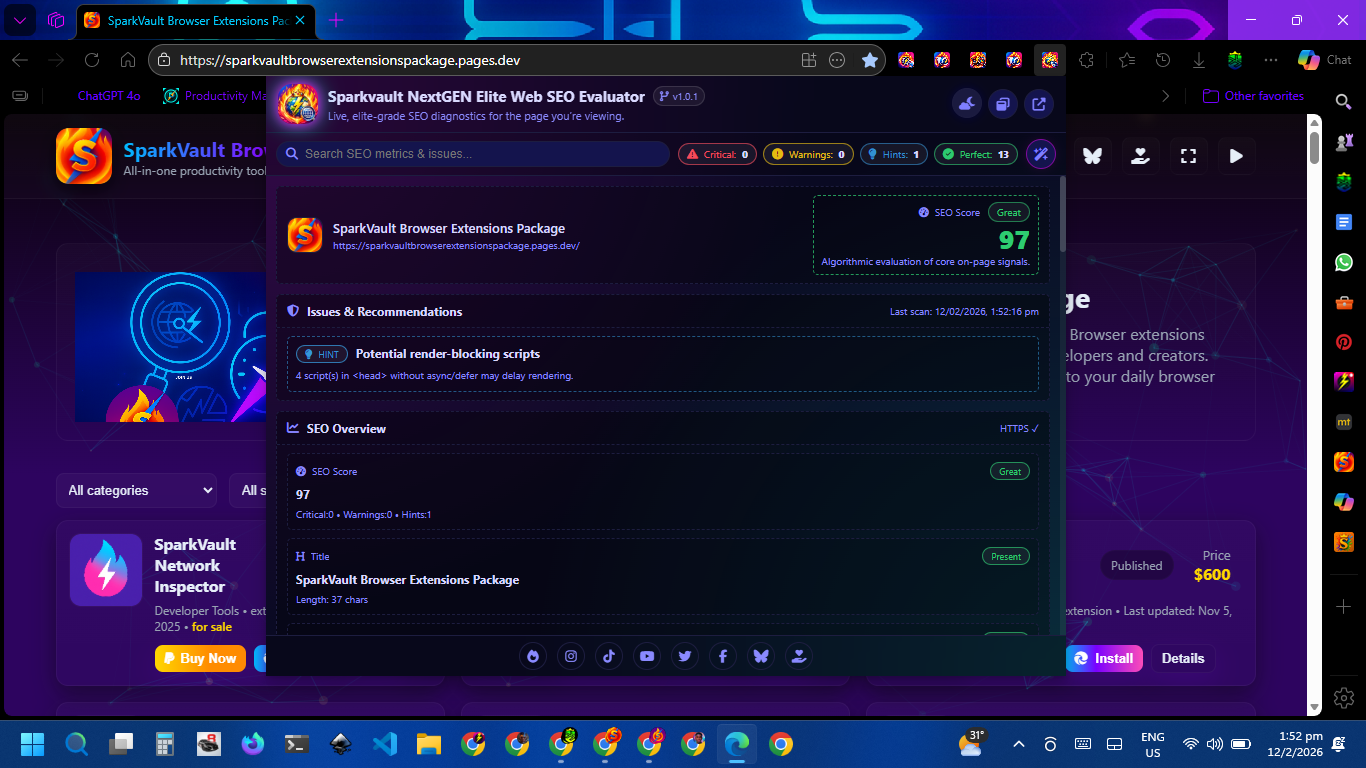Expand the All categories dropdown
Screen dimensions: 1366x768
(x=137, y=490)
